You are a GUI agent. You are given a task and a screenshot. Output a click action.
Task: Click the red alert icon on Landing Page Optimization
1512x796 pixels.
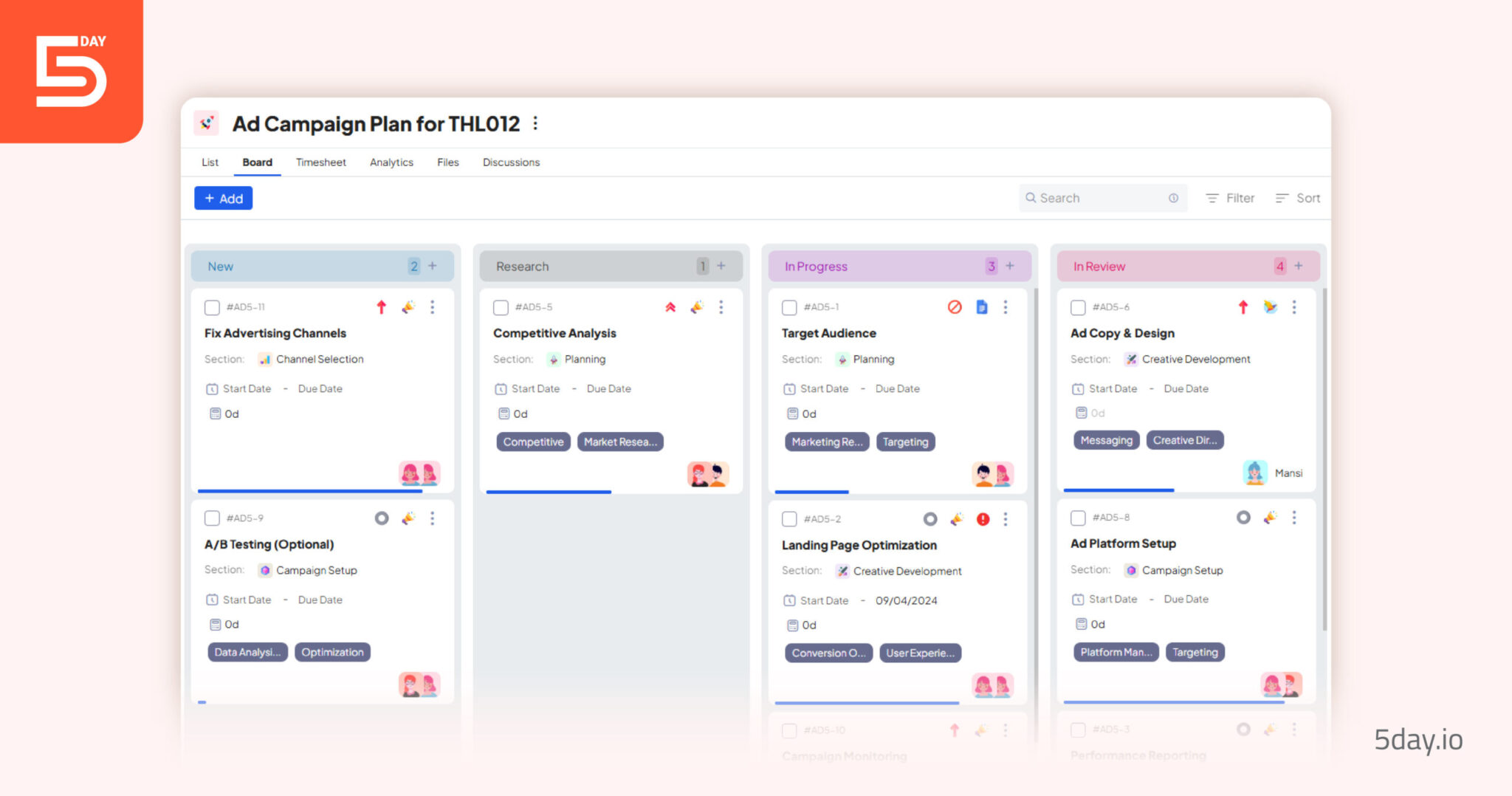pos(982,519)
